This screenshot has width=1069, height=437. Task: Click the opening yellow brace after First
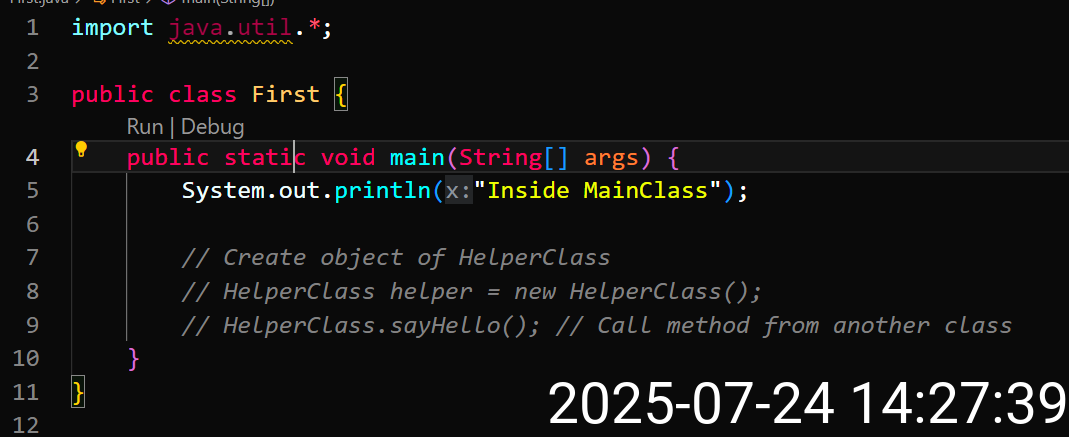tap(341, 95)
